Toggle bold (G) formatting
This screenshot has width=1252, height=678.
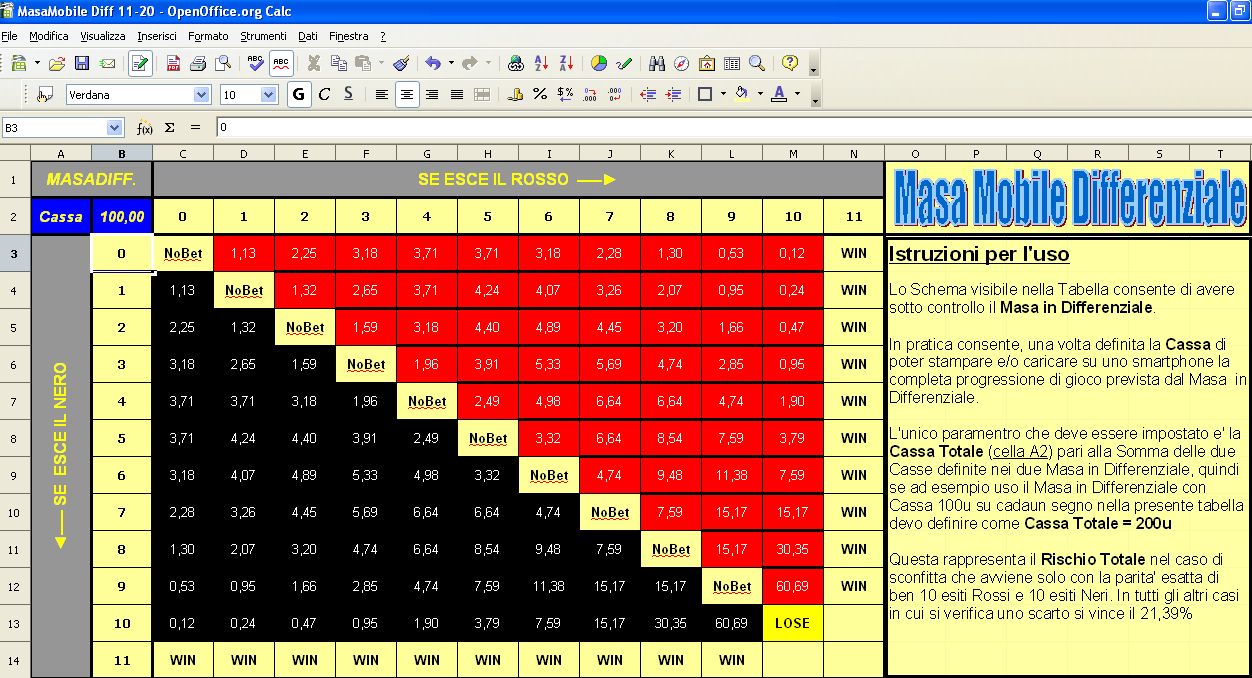click(299, 94)
